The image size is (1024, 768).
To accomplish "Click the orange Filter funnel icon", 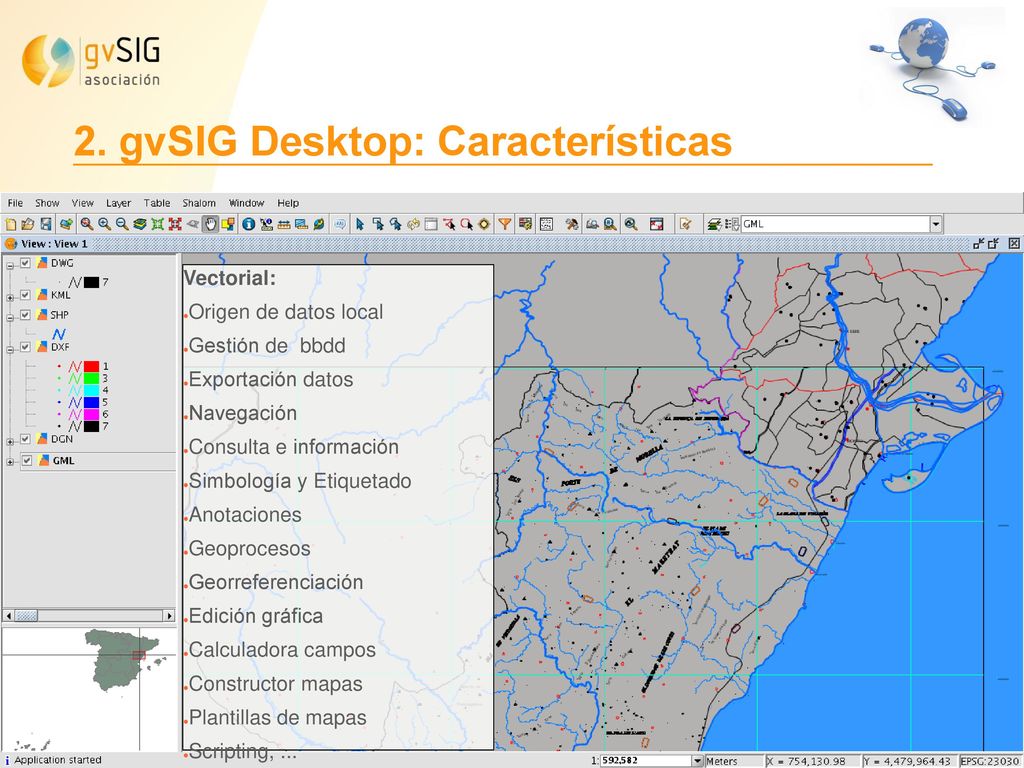I will coord(505,224).
